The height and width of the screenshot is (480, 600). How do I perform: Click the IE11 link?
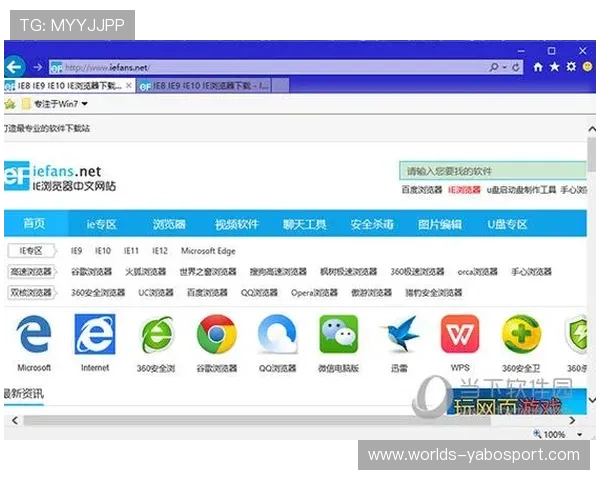pos(131,251)
